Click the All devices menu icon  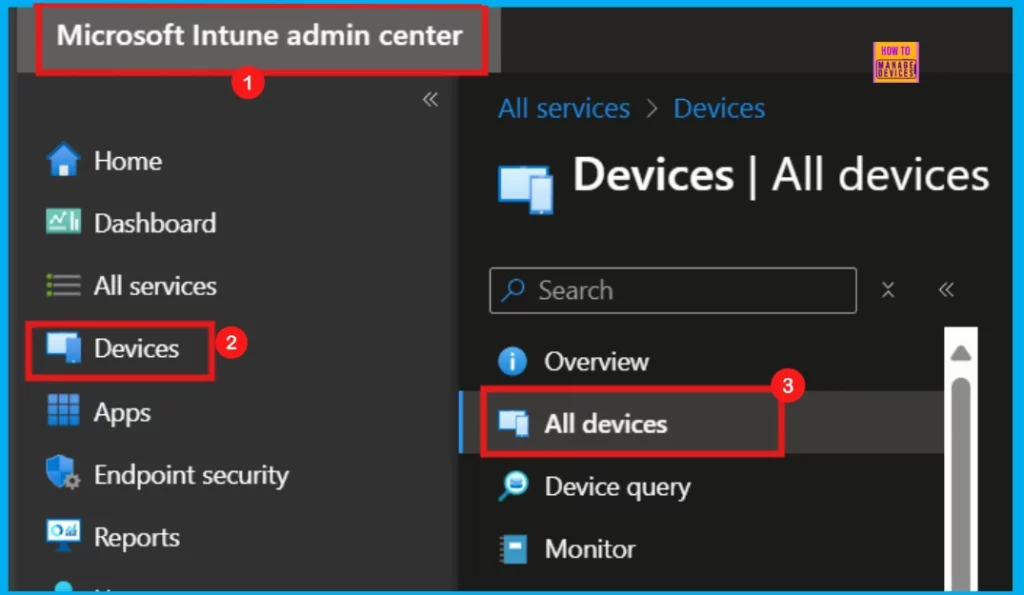click(x=514, y=423)
